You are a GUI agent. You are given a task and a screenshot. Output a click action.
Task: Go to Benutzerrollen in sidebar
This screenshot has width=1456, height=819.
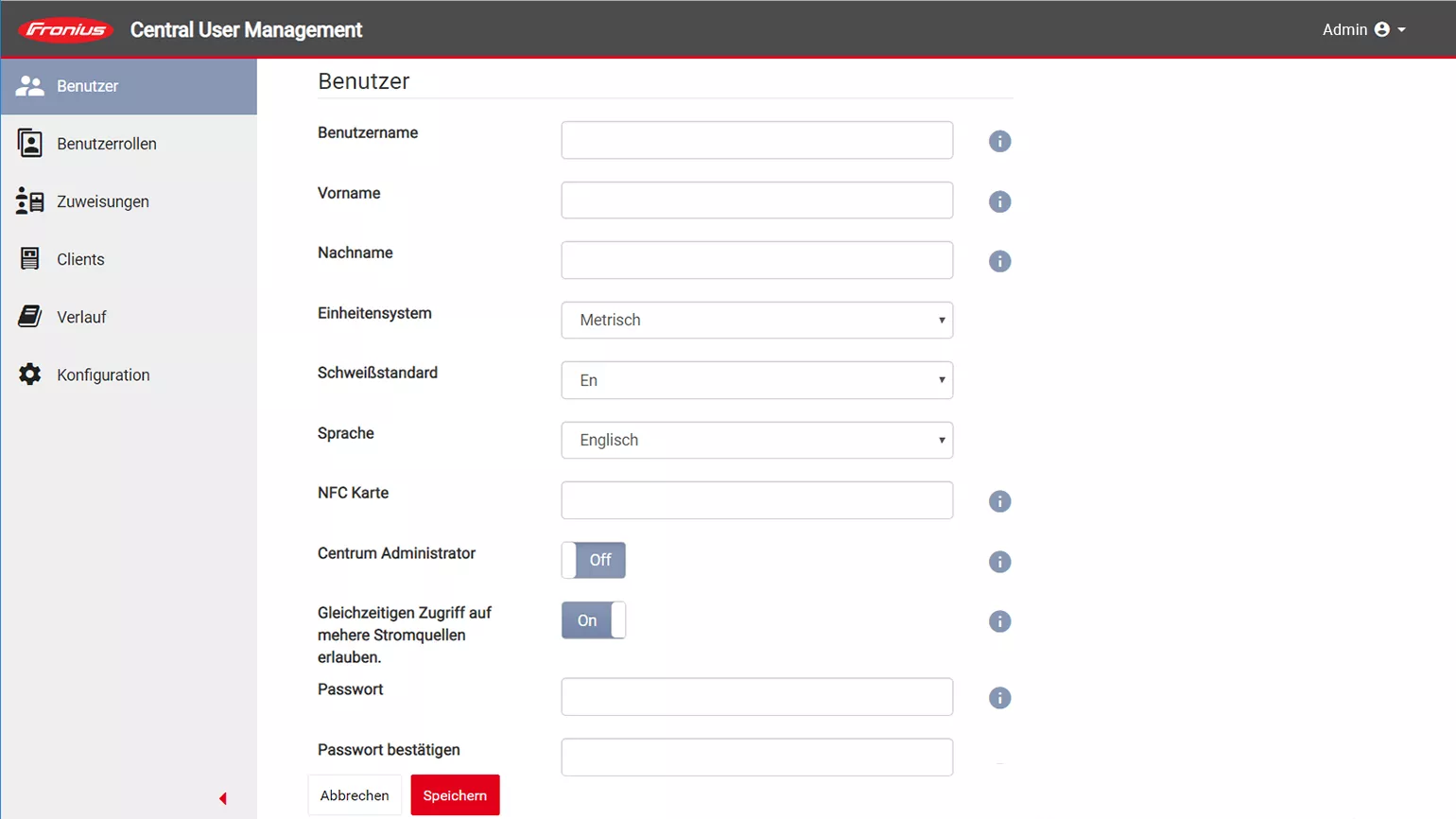pyautogui.click(x=106, y=144)
